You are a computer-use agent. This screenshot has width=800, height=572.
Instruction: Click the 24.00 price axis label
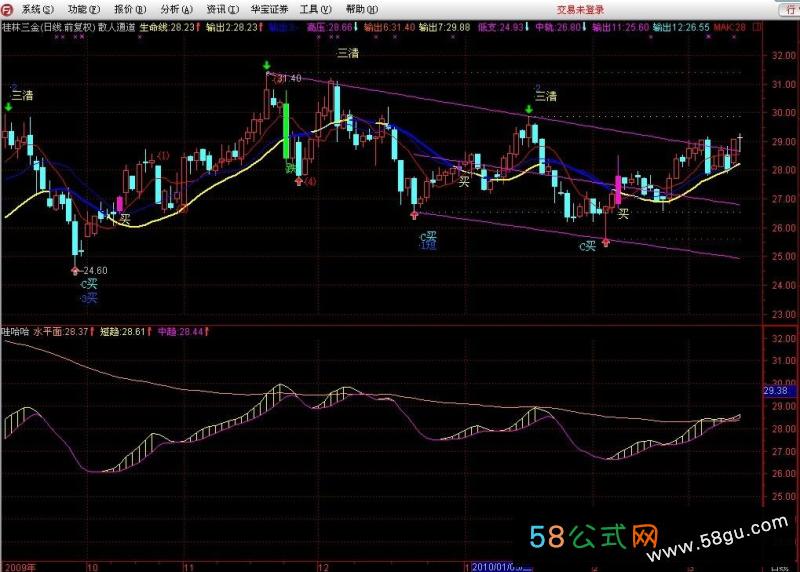[784, 285]
